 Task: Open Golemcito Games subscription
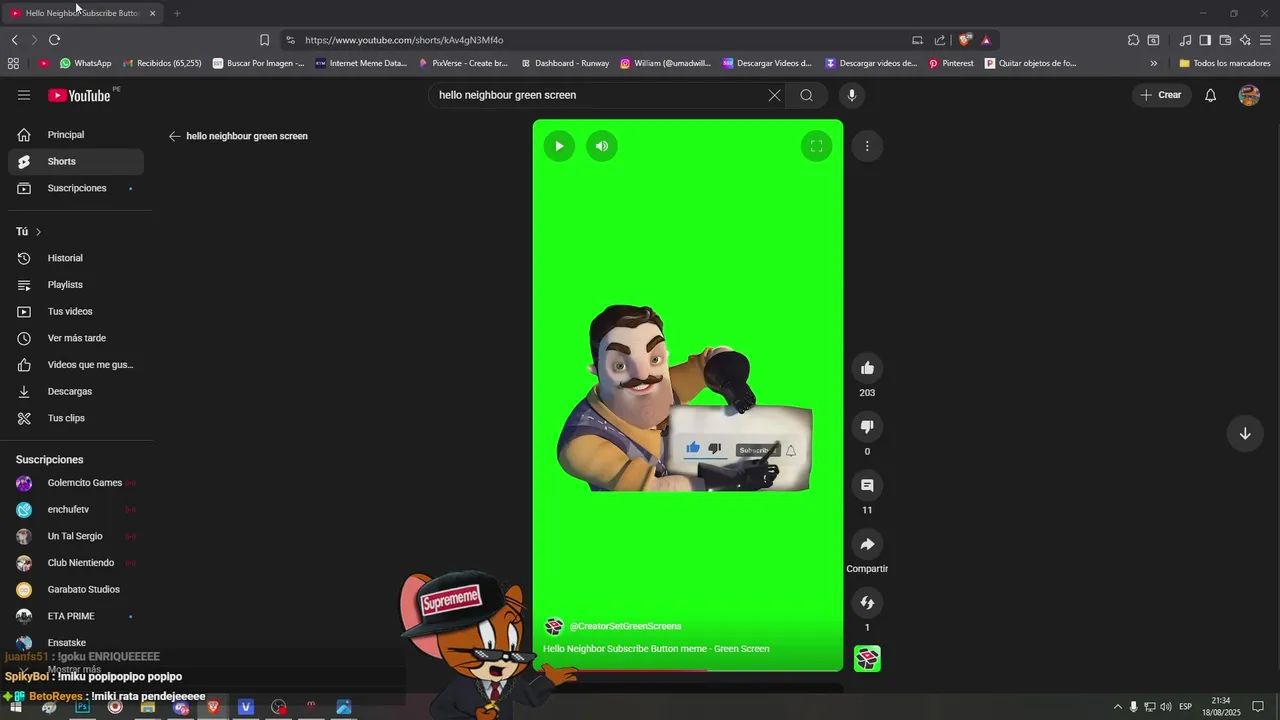click(x=76, y=483)
